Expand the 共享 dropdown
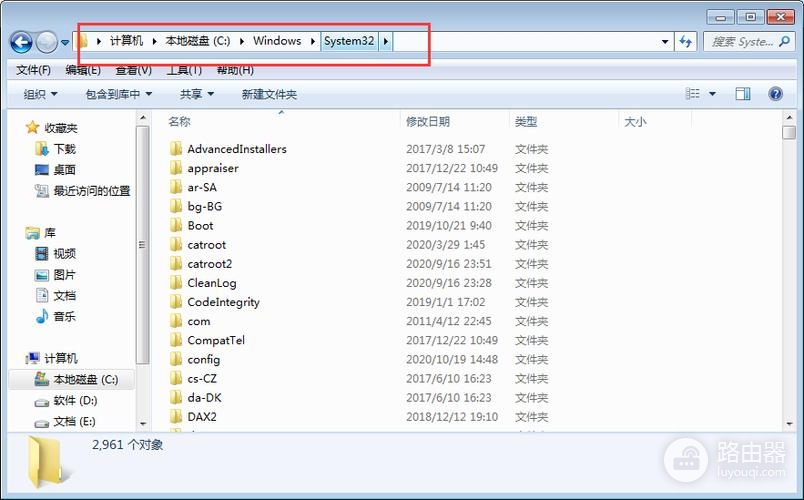The height and width of the screenshot is (500, 804). 196,94
